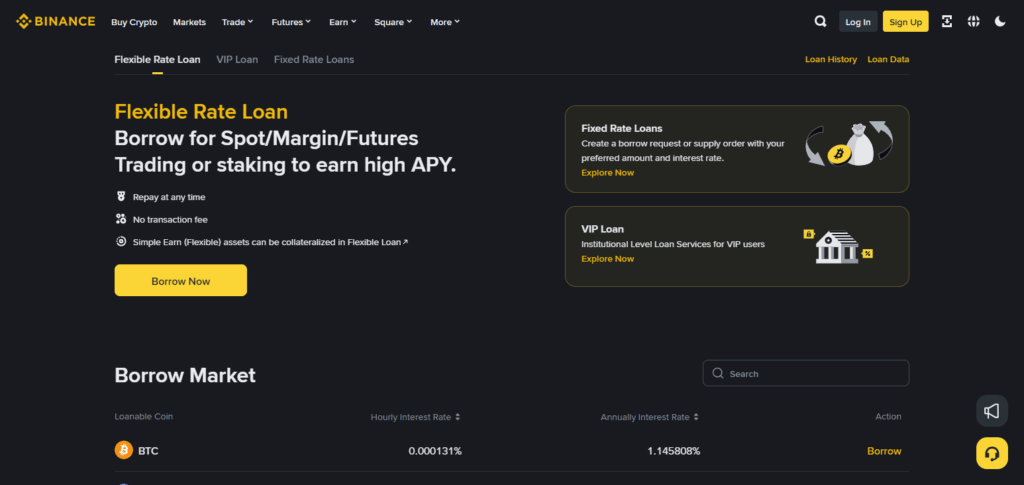
Task: Expand the Earn menu
Action: click(343, 22)
